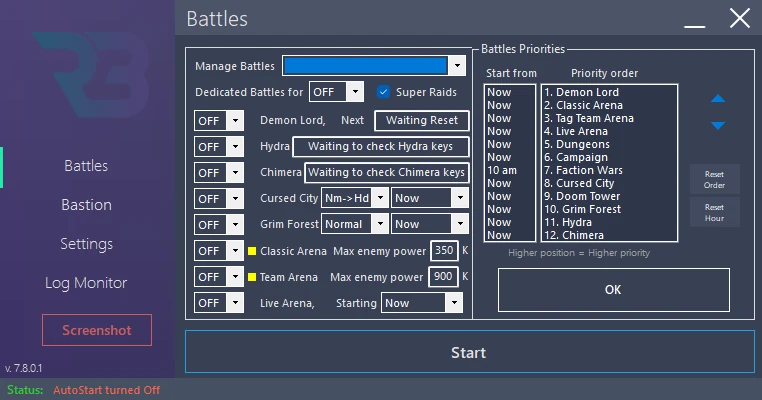Click yellow indicator next to Classic Arena

click(x=252, y=251)
